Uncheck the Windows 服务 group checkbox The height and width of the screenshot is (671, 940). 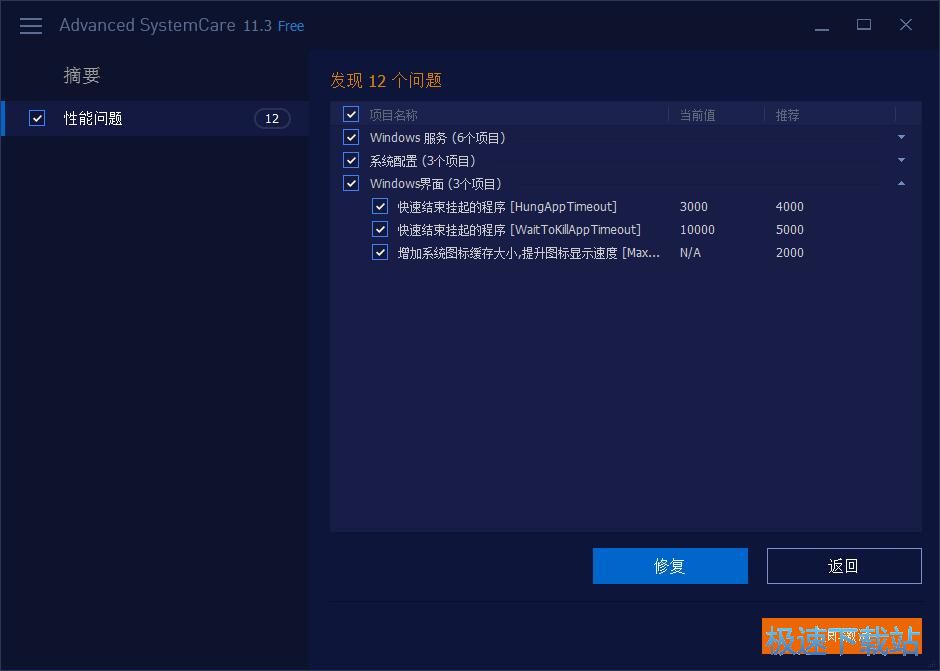pos(351,137)
